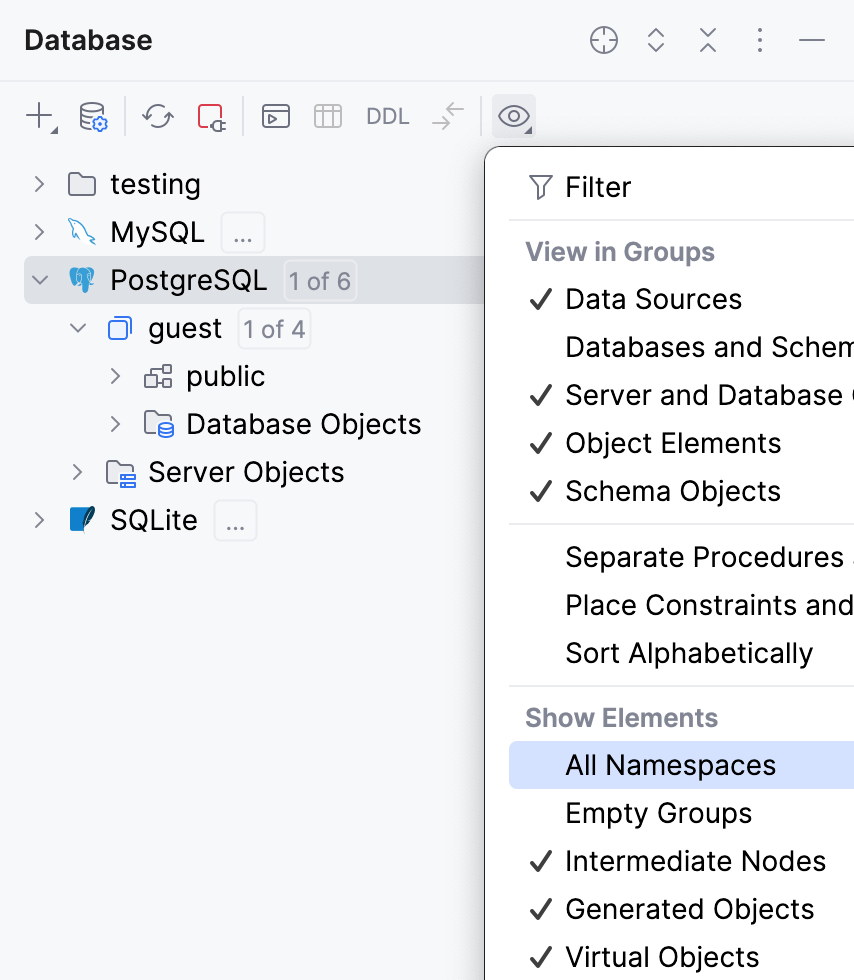Jump to the Query Console
The image size is (854, 980).
(276, 116)
